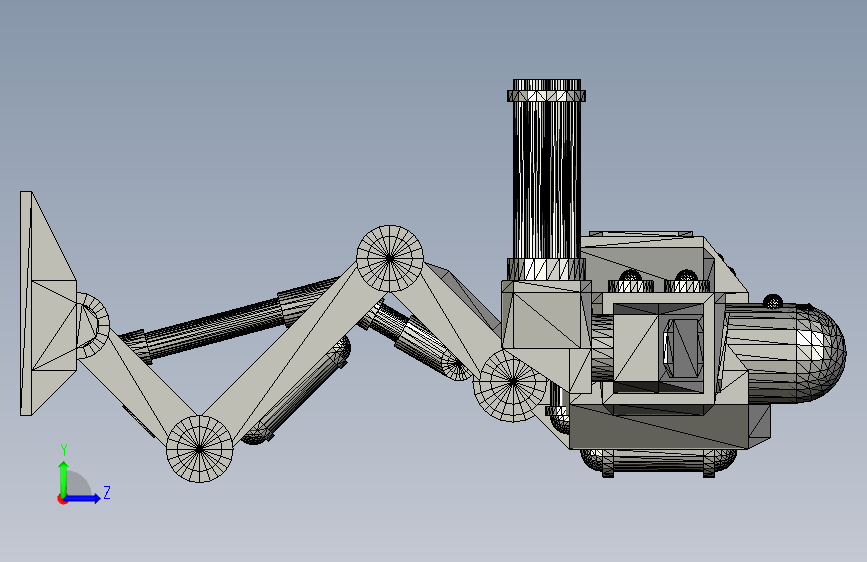
Task: Select the lowest circular hinge joint
Action: pyautogui.click(x=200, y=449)
